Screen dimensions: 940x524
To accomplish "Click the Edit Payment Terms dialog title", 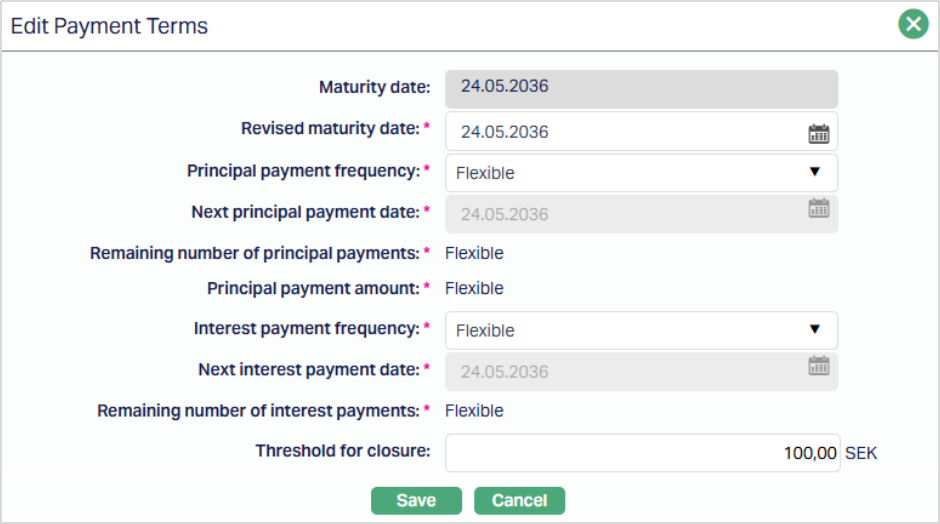I will click(109, 26).
